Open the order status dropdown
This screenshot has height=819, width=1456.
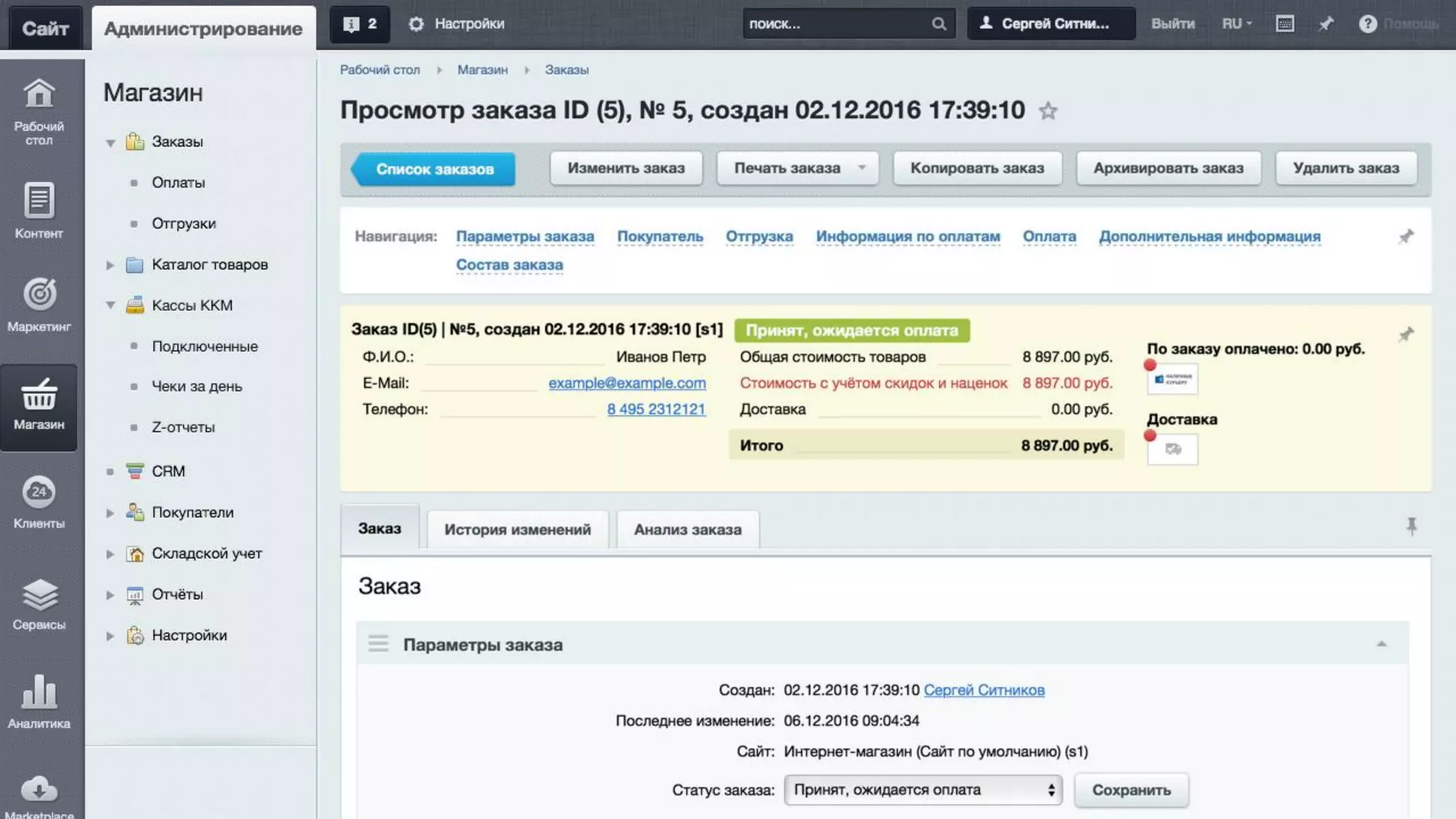pyautogui.click(x=923, y=790)
